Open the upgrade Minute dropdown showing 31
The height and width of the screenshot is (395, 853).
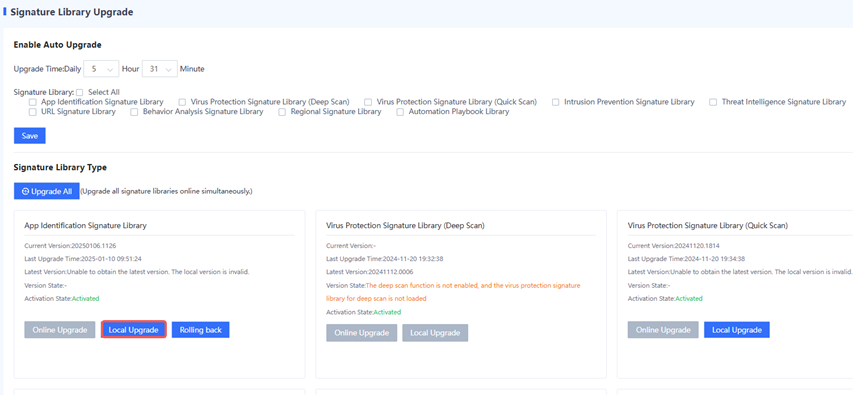(x=159, y=69)
